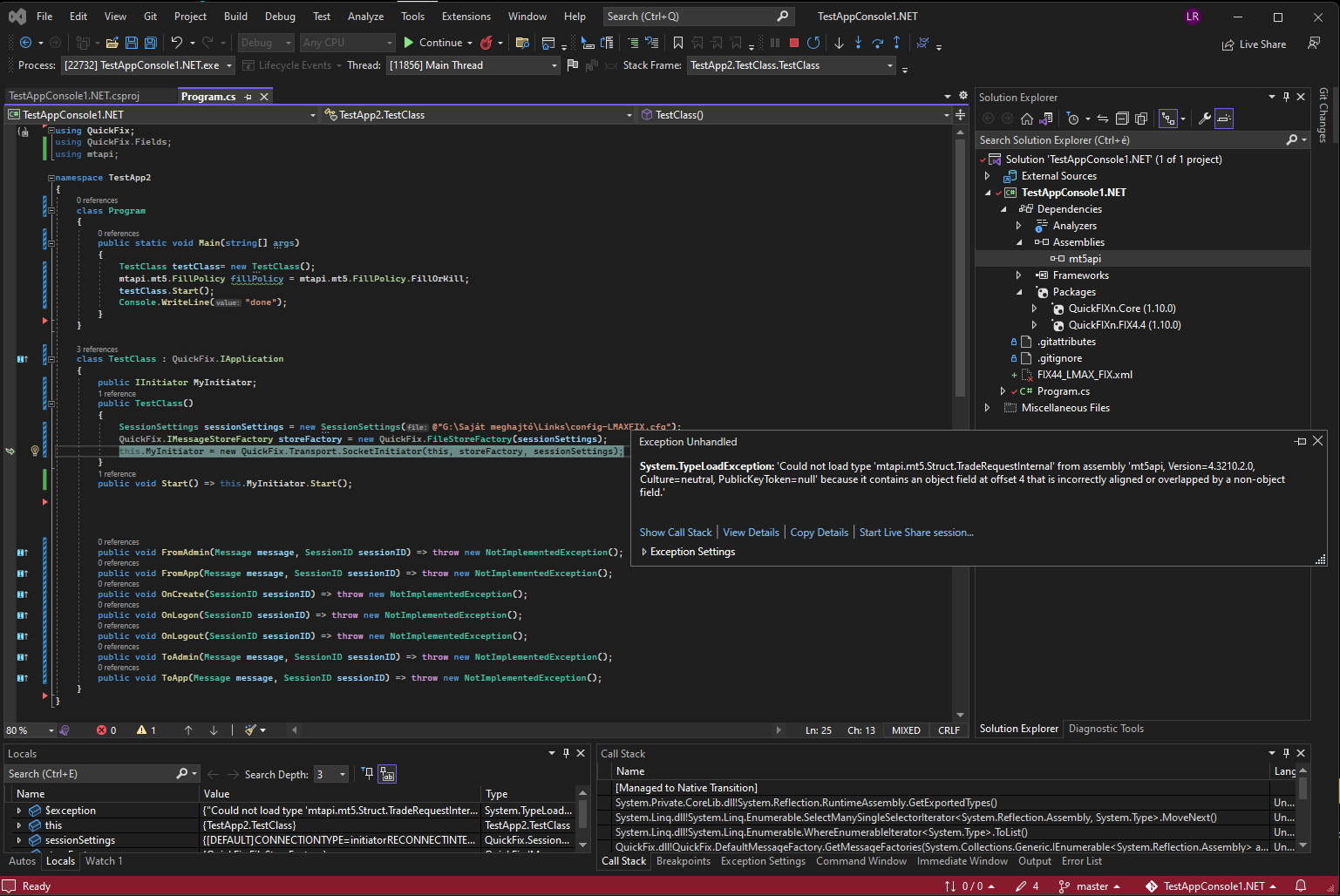Expand the Analyzers node
1340x896 pixels.
coord(1018,226)
